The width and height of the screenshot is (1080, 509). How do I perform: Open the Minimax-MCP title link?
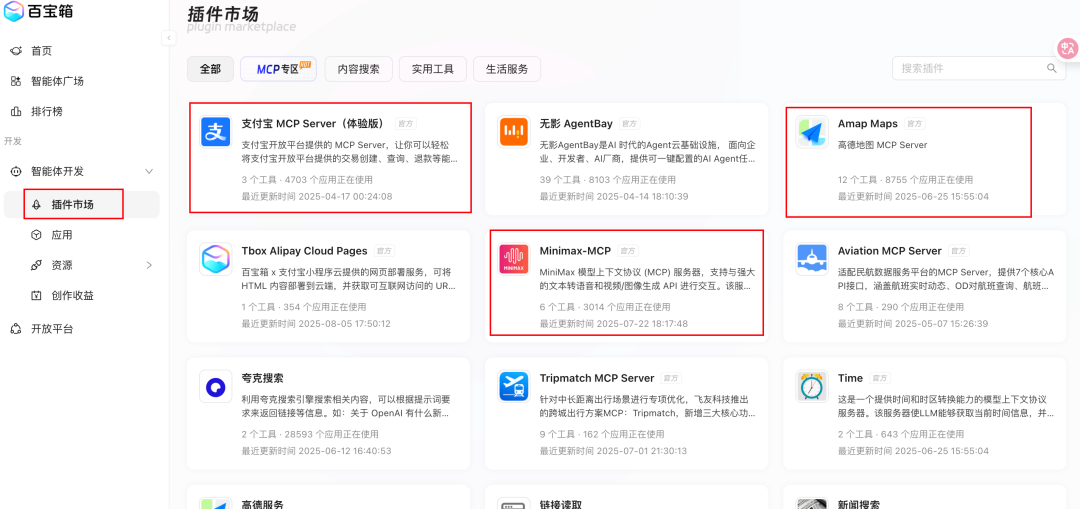point(575,251)
